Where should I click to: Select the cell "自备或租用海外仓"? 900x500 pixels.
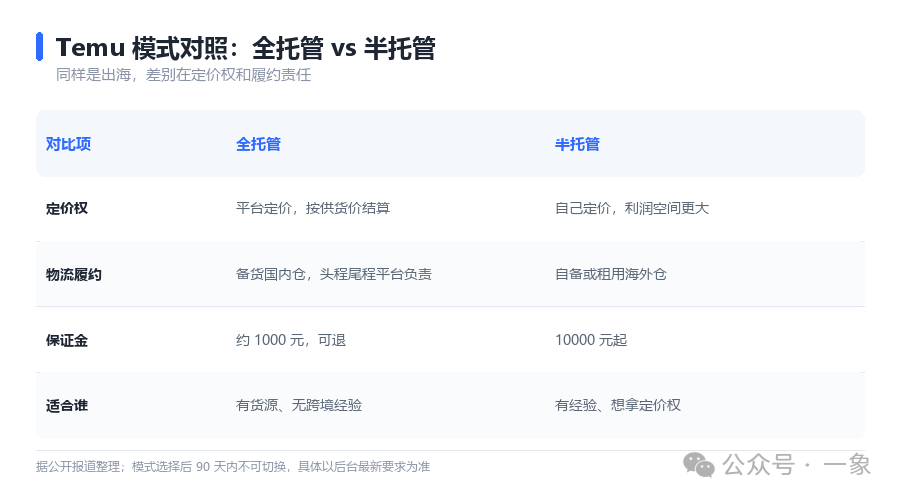(611, 274)
